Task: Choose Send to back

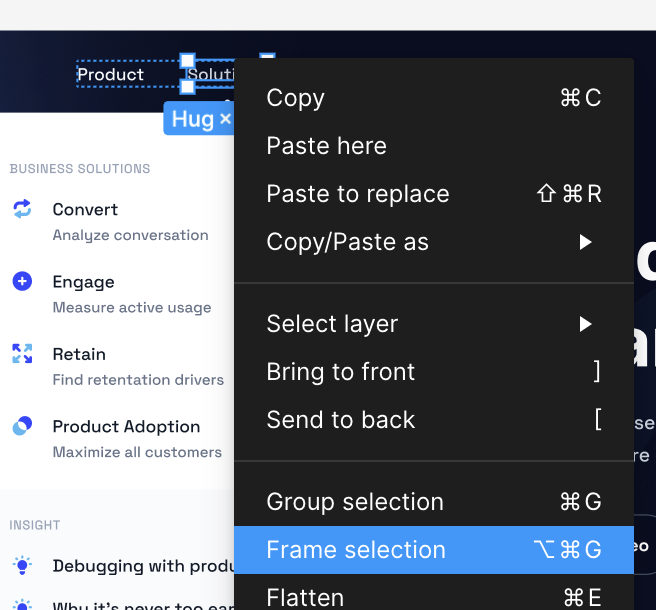Action: pyautogui.click(x=434, y=420)
